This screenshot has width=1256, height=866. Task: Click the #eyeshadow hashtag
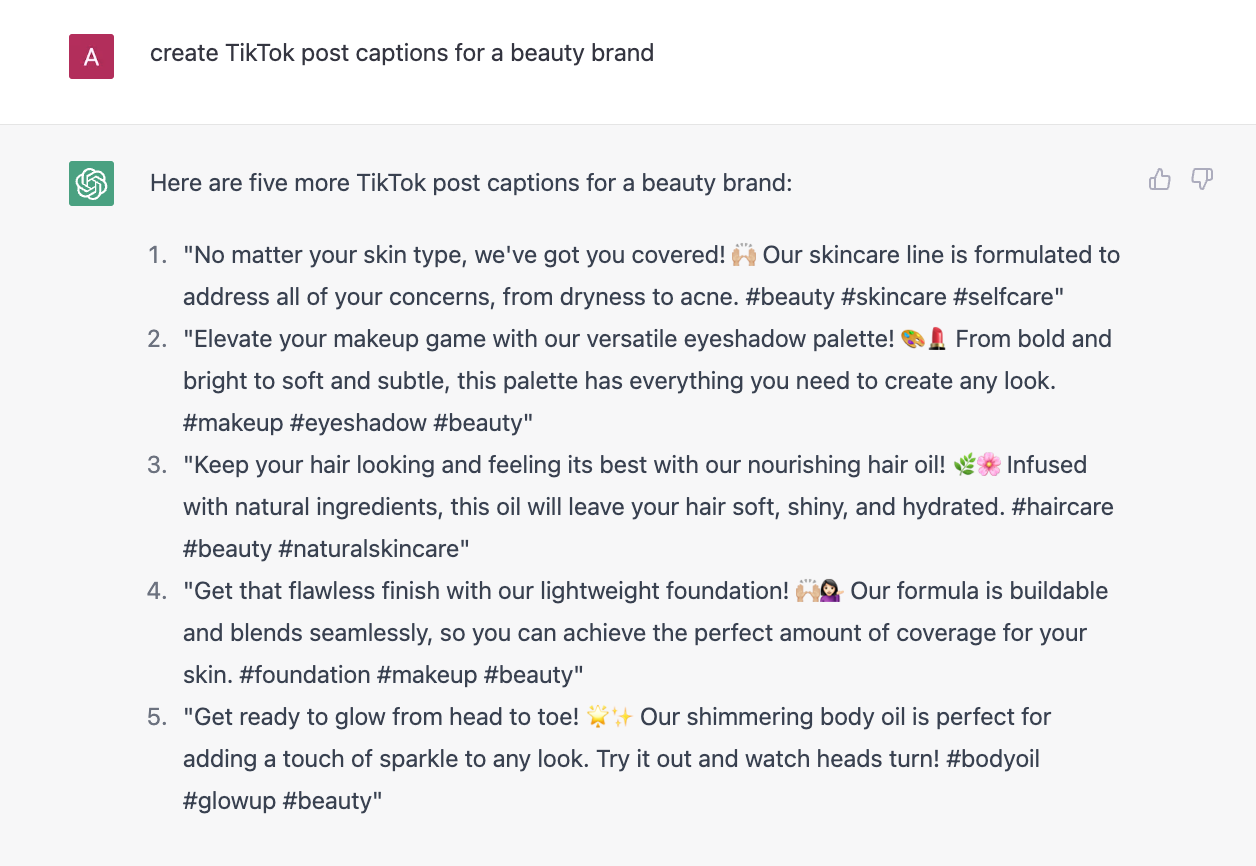pyautogui.click(x=358, y=423)
